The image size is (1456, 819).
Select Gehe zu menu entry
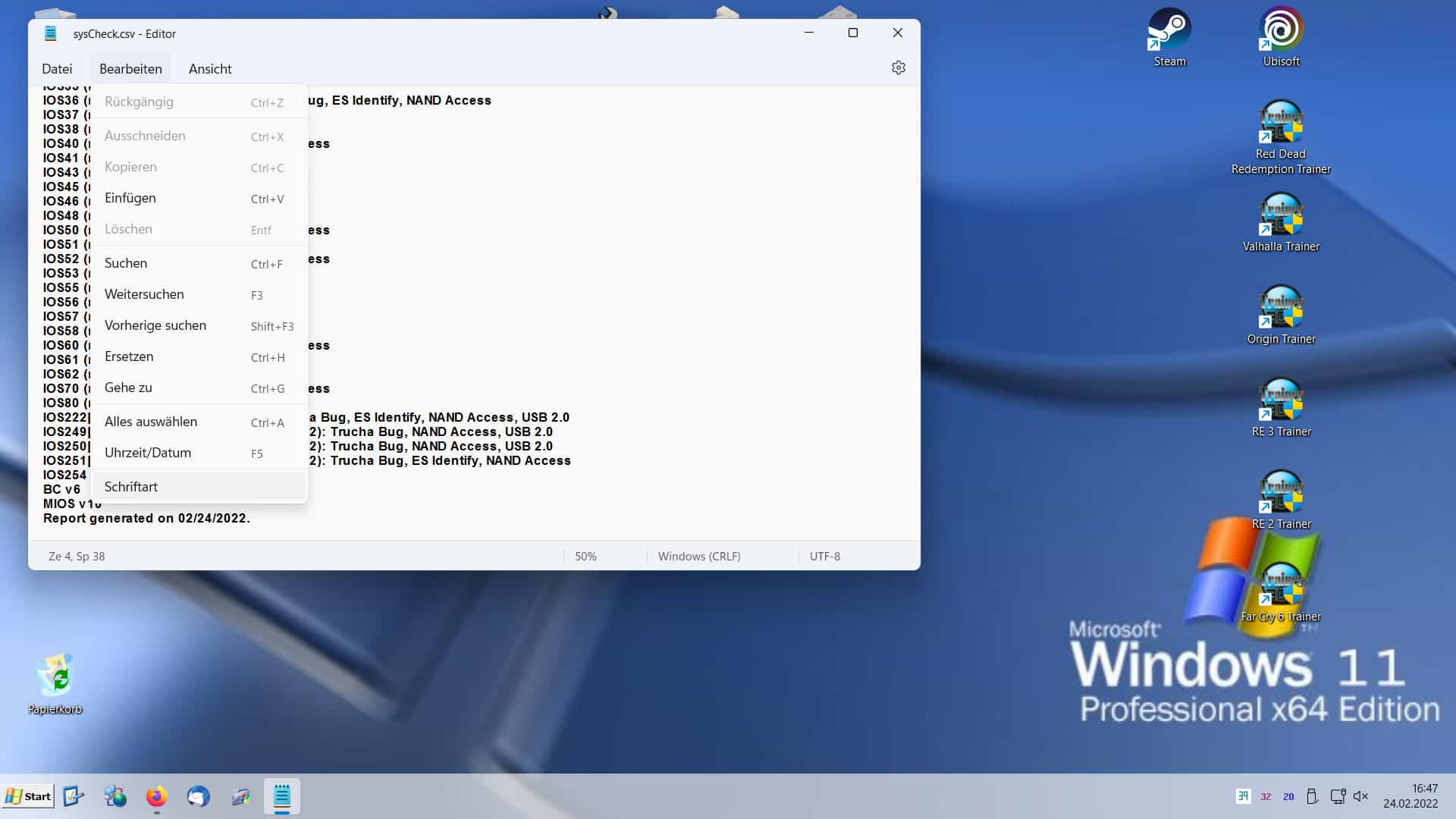pyautogui.click(x=199, y=388)
